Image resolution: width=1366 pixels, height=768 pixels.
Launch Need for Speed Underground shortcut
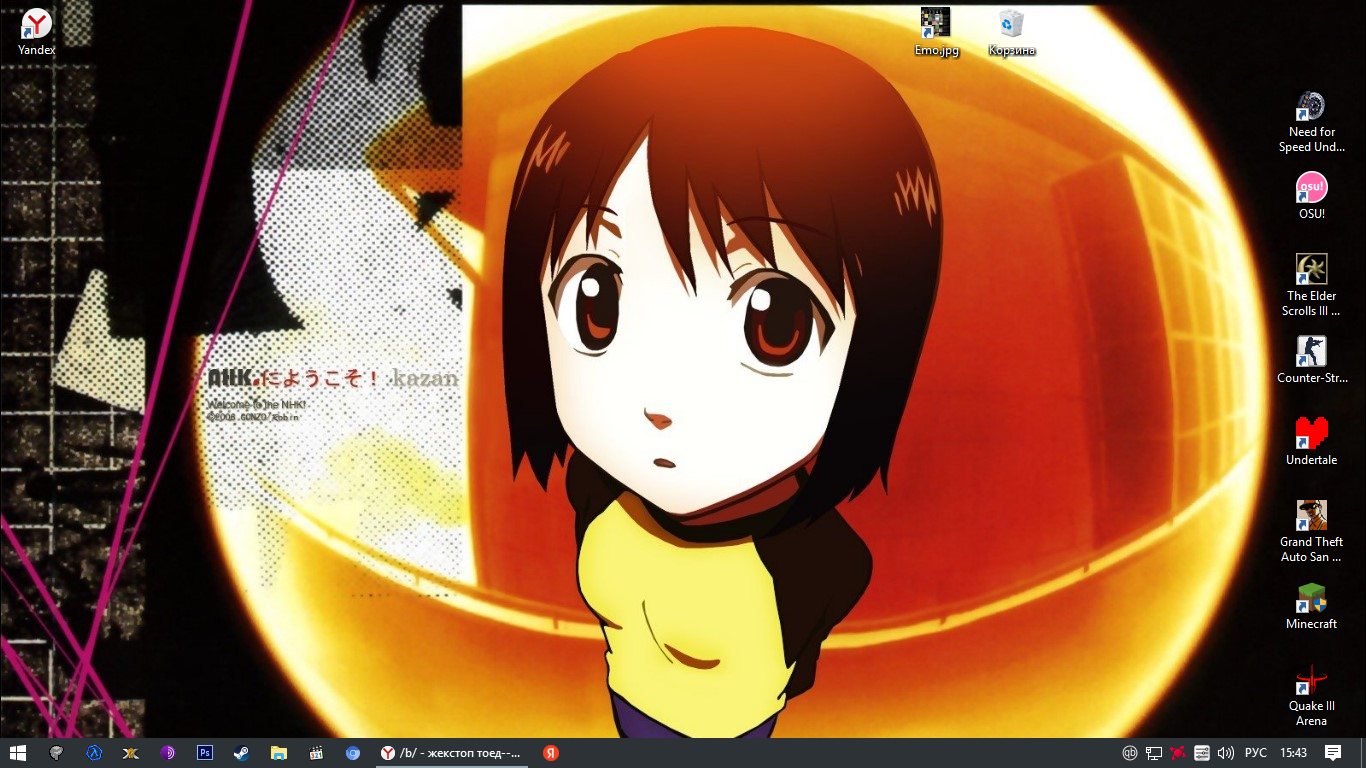pyautogui.click(x=1311, y=122)
